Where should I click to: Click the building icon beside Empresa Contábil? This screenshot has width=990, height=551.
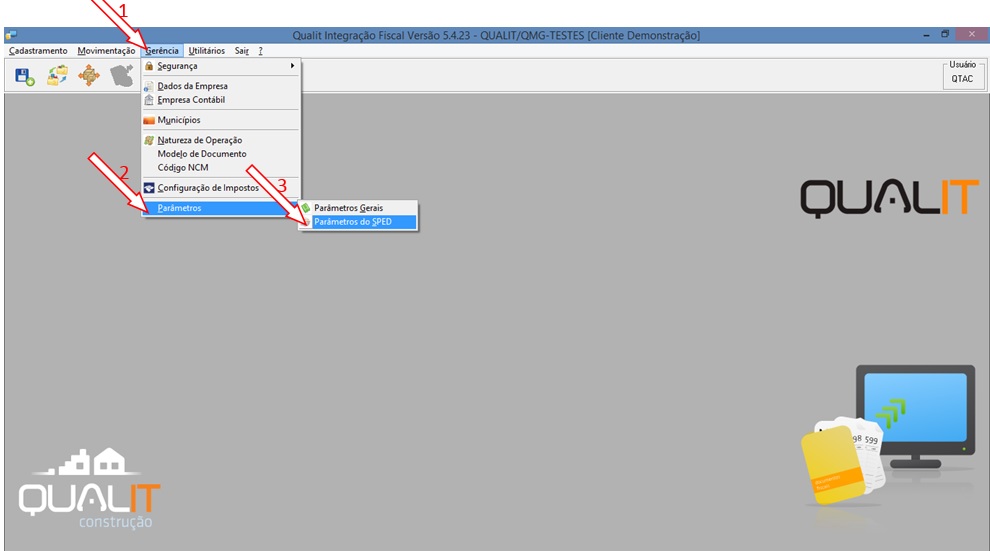coord(149,100)
